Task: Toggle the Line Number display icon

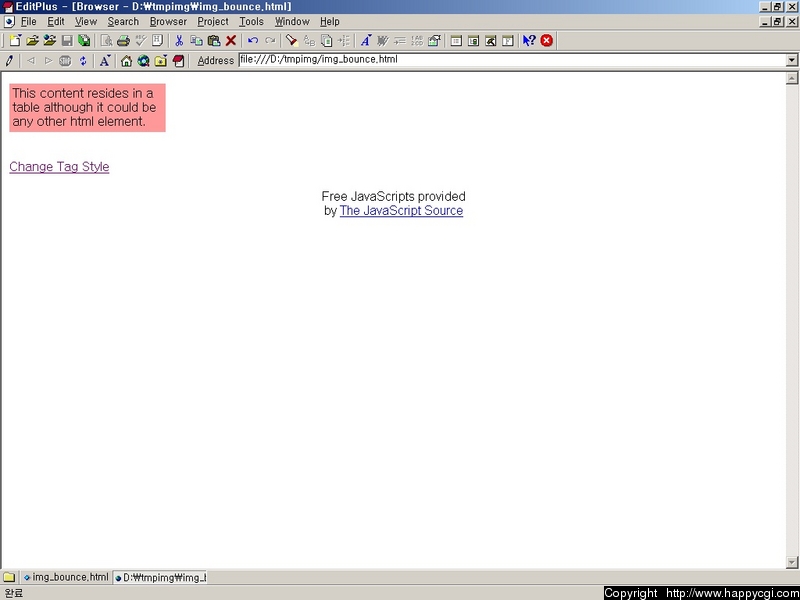Action: click(x=417, y=41)
